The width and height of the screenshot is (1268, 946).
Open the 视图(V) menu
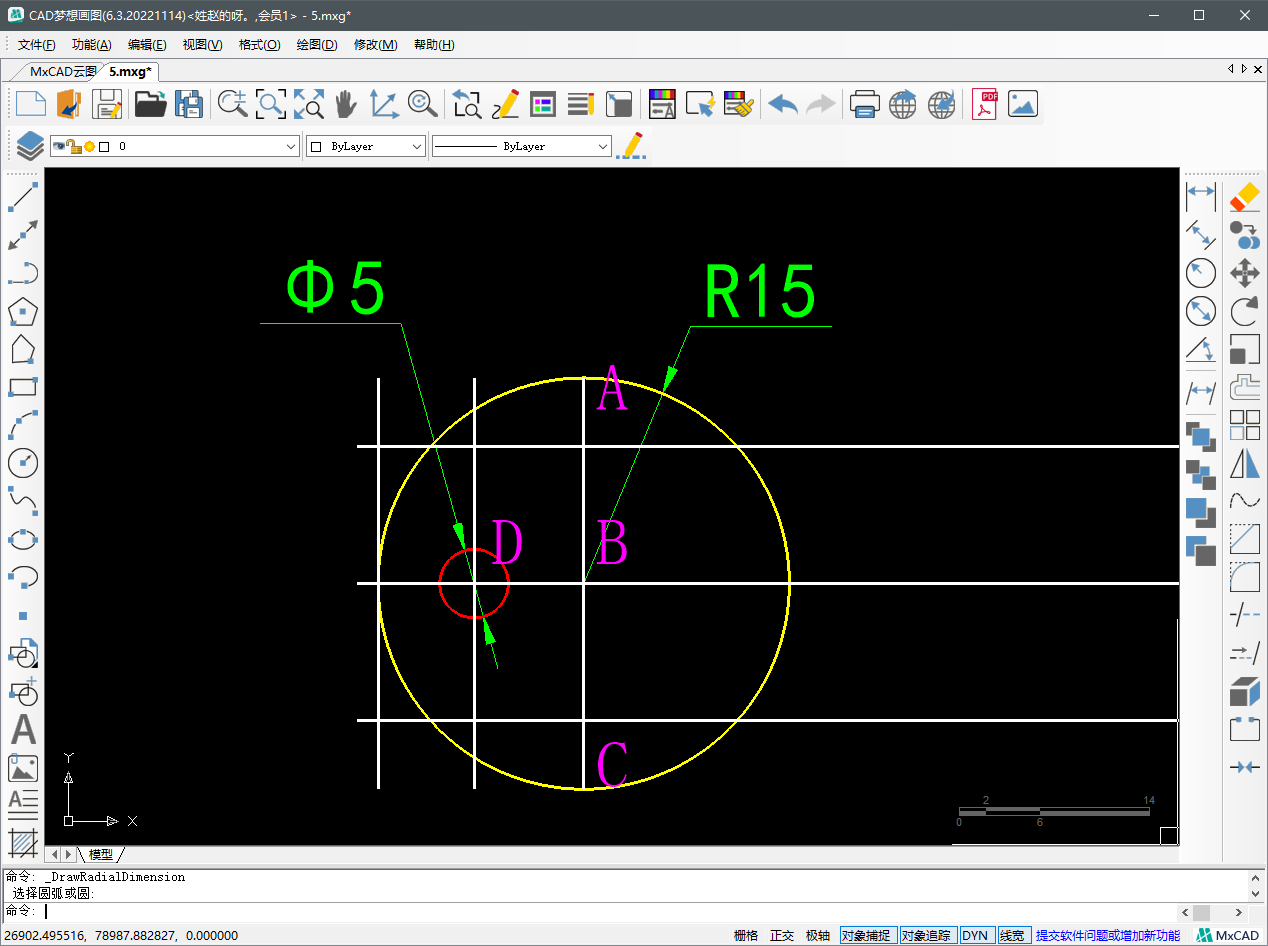203,45
